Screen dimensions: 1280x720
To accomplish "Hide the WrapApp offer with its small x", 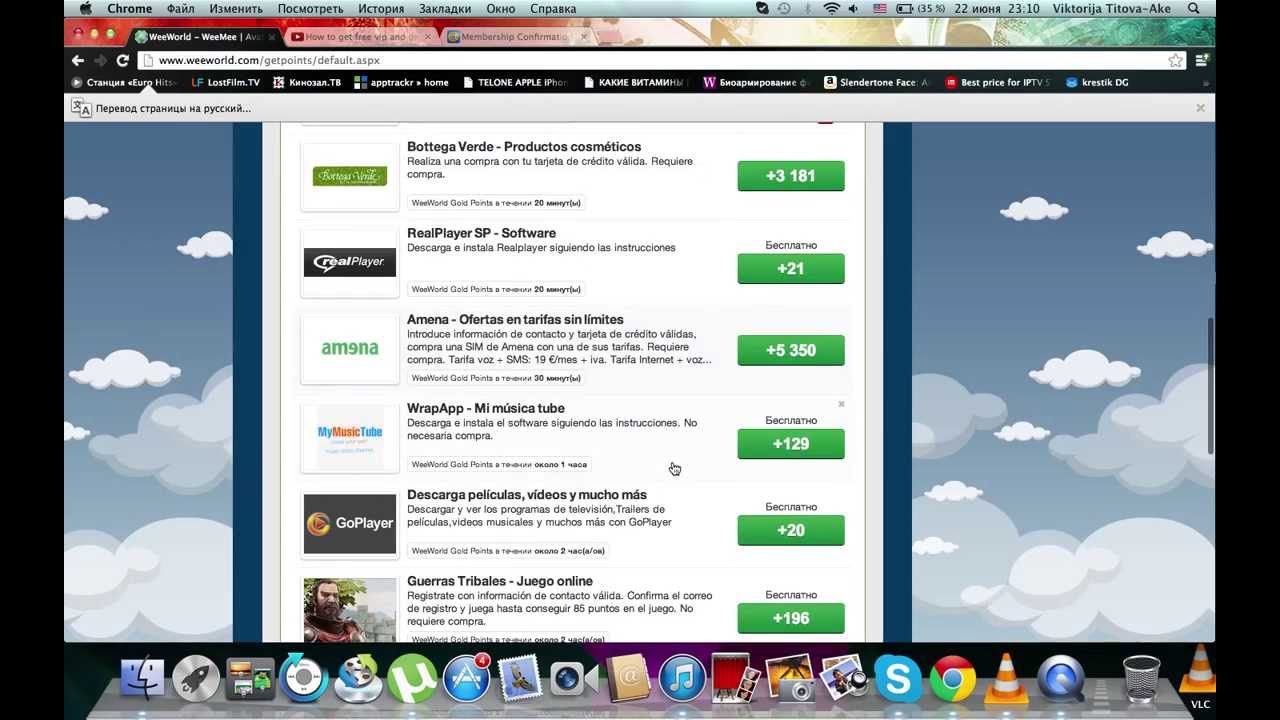I will [x=841, y=404].
